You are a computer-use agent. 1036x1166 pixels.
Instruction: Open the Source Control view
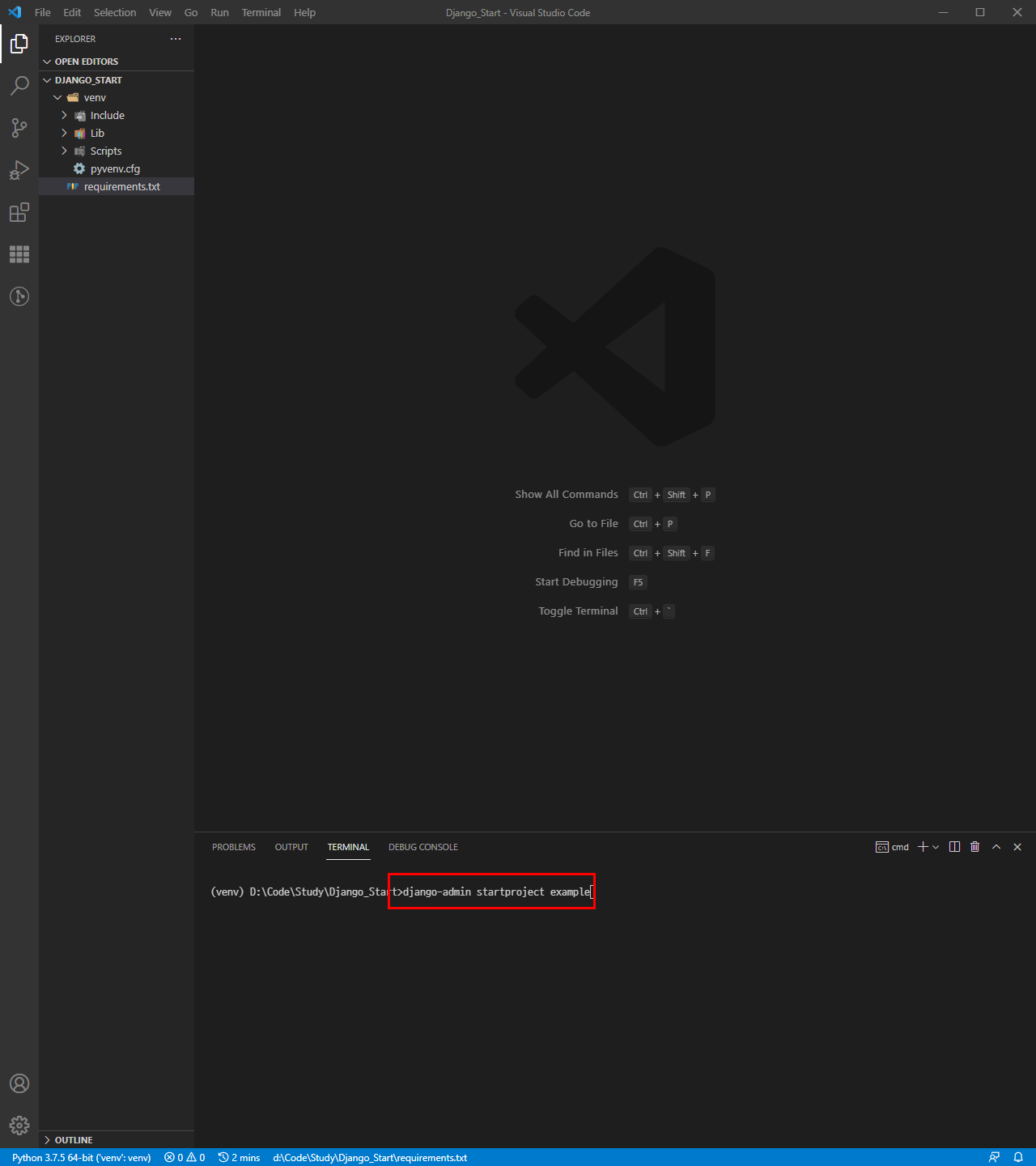[19, 128]
